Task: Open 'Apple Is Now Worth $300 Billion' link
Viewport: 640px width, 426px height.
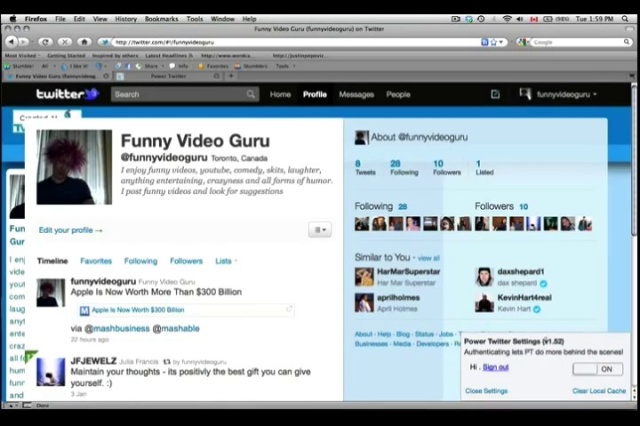Action: pyautogui.click(x=138, y=310)
